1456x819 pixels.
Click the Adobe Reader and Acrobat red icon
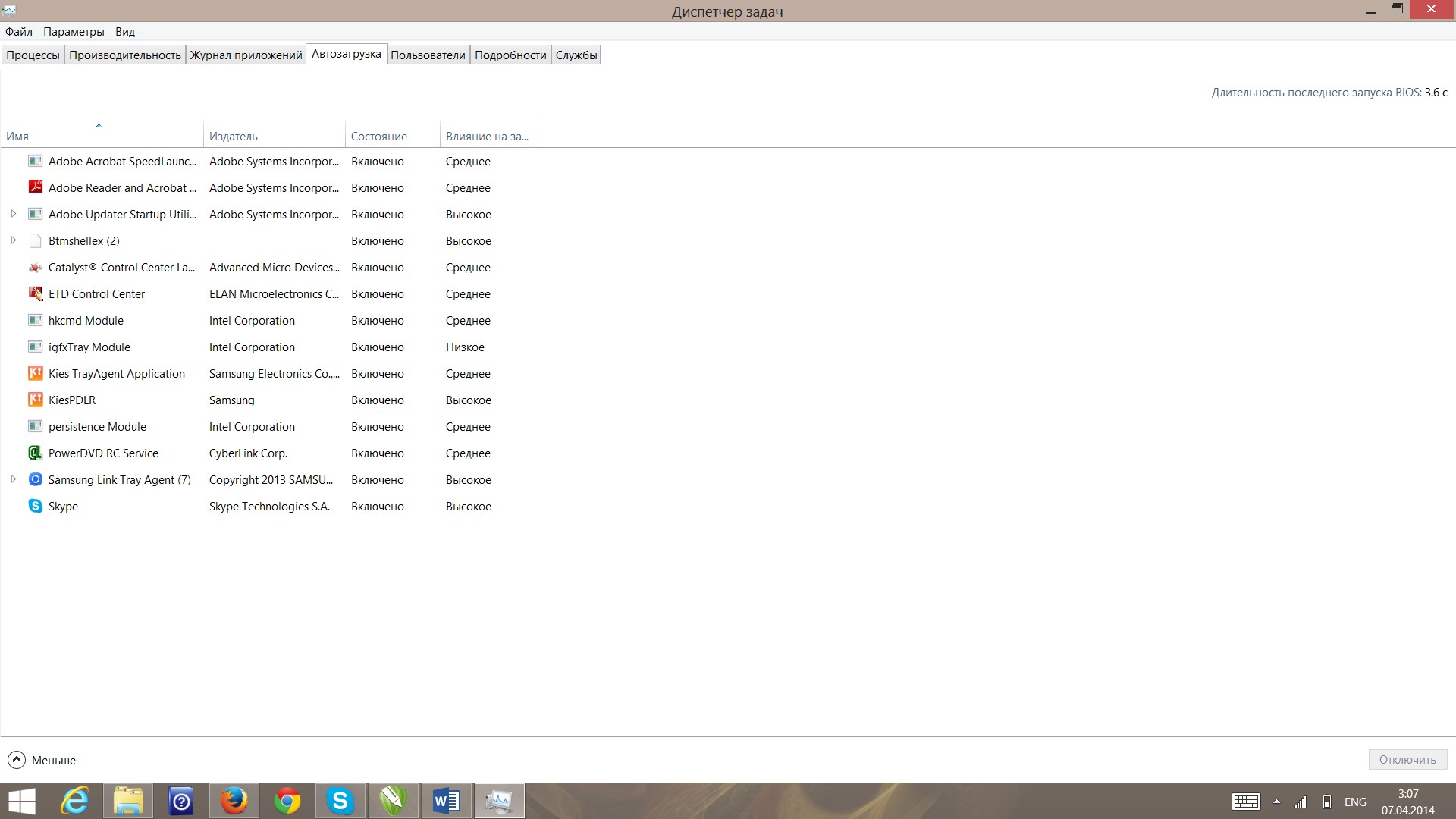click(x=35, y=187)
